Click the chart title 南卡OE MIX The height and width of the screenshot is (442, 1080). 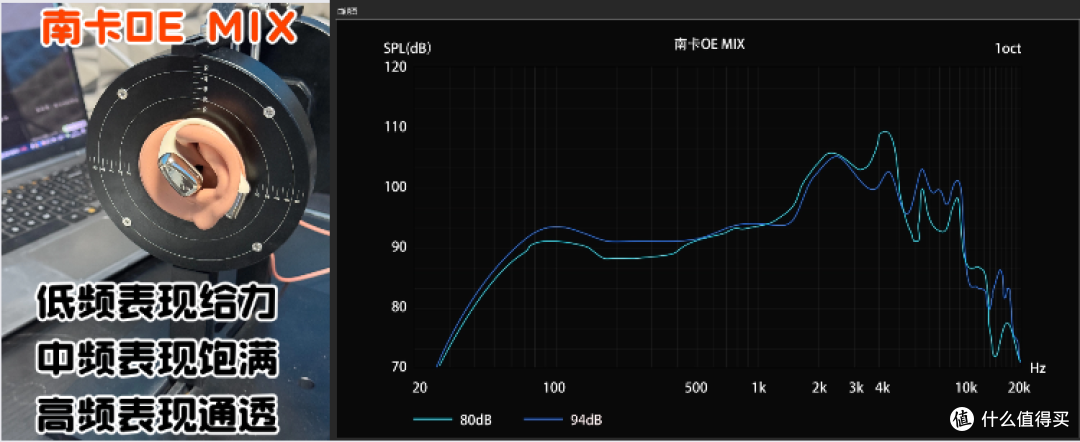[x=709, y=45]
